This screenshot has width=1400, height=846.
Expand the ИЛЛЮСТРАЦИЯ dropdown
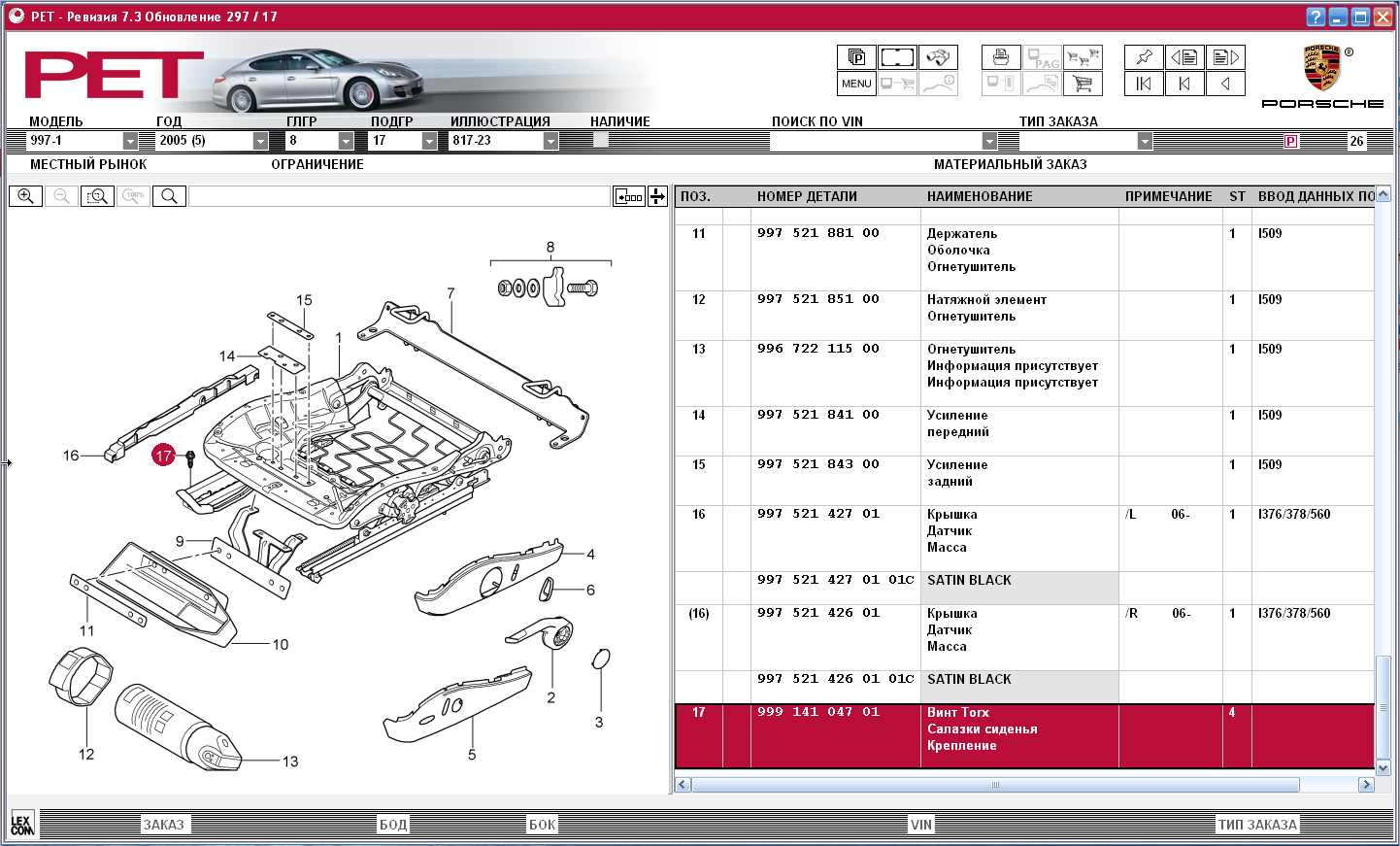(550, 141)
